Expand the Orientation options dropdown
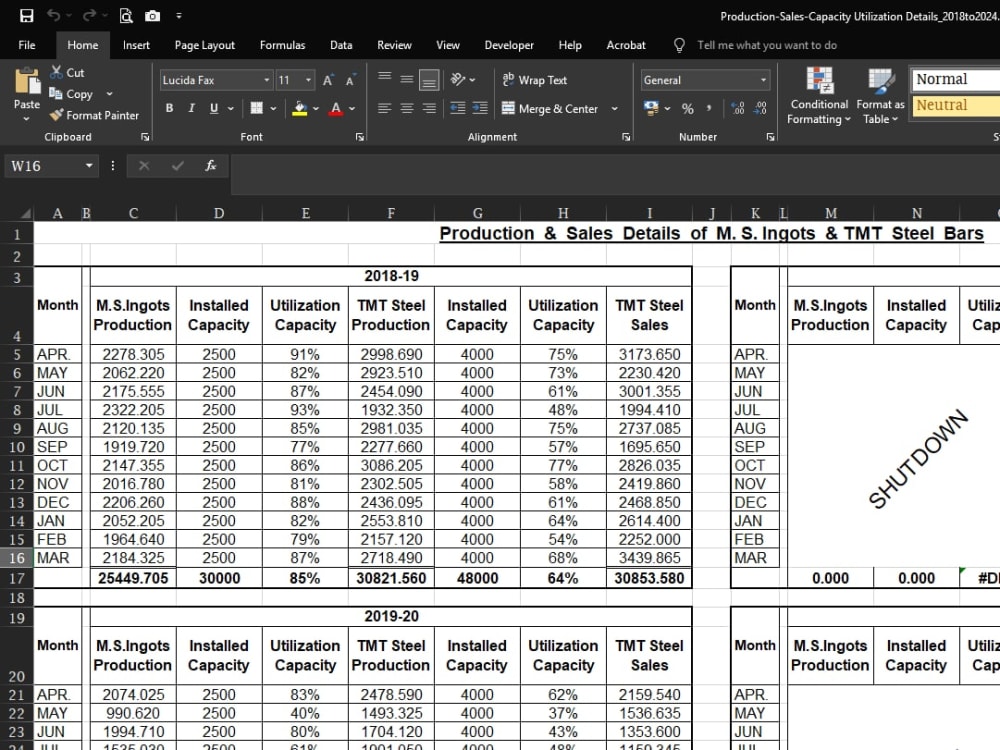Viewport: 1000px width, 750px height. pyautogui.click(x=473, y=80)
